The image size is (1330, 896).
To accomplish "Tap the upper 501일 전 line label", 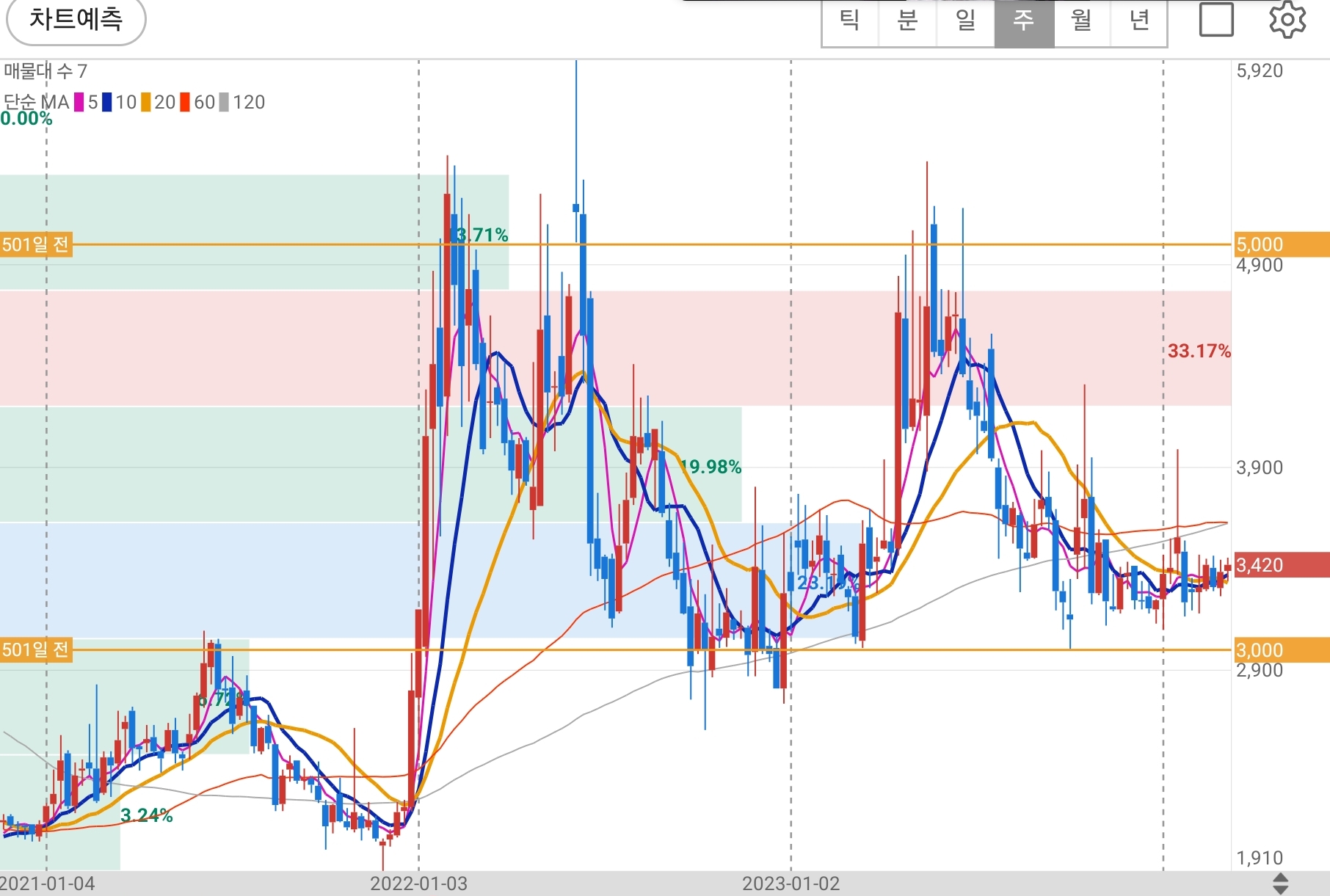I will [x=36, y=244].
